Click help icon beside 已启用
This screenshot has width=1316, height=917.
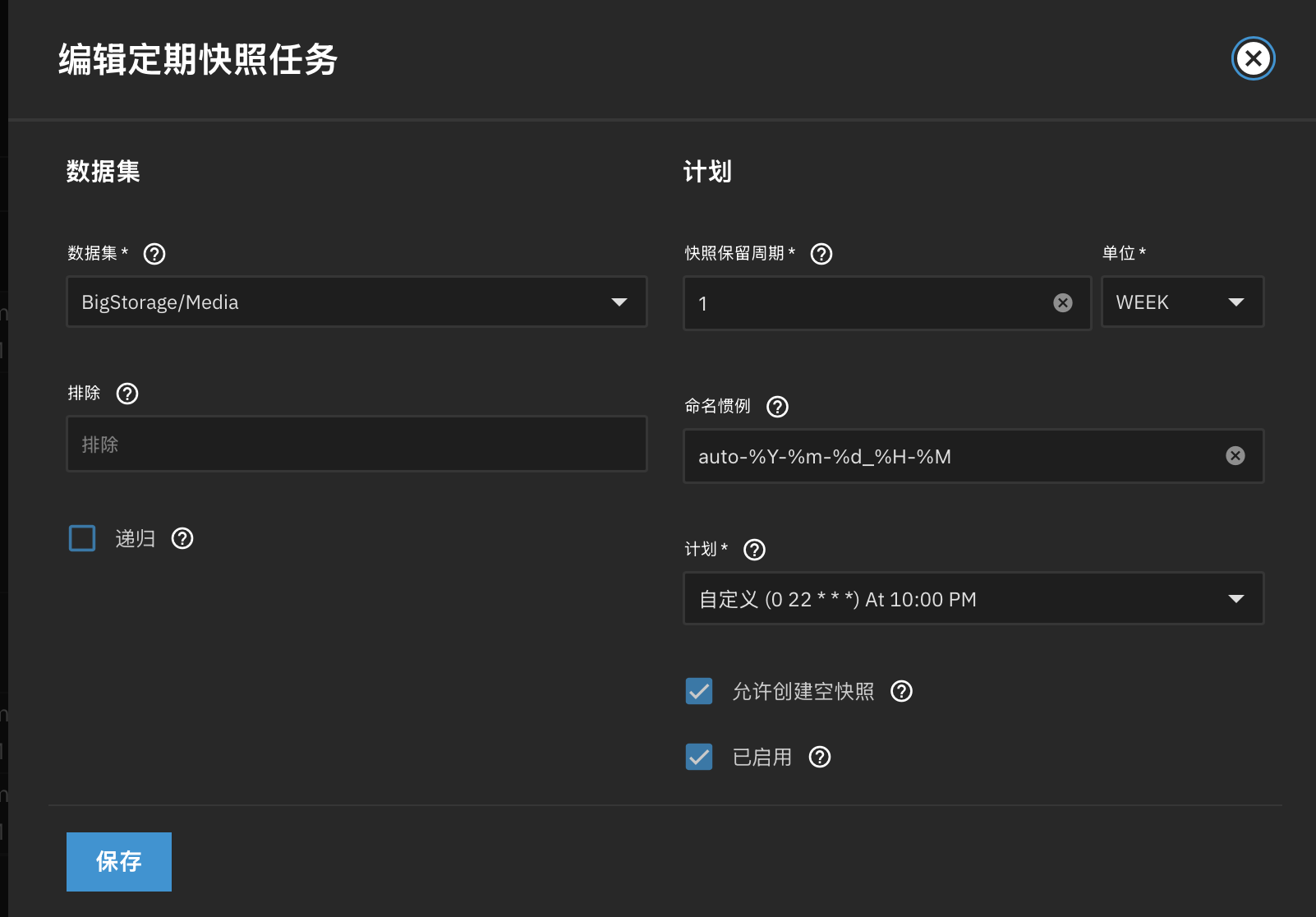click(x=820, y=757)
